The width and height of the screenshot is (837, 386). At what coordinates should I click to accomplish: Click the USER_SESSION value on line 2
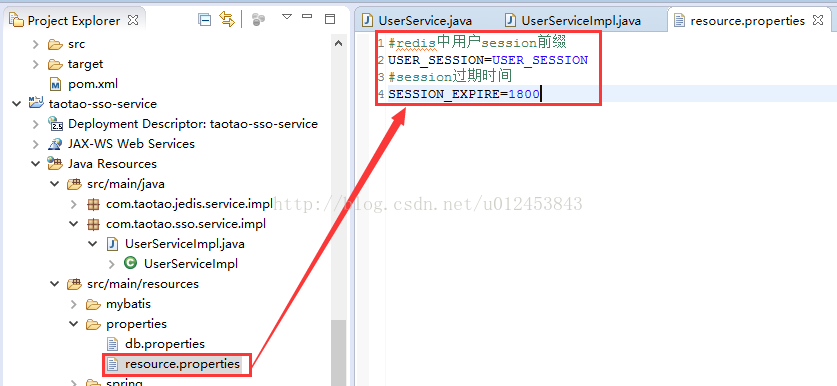[540, 60]
